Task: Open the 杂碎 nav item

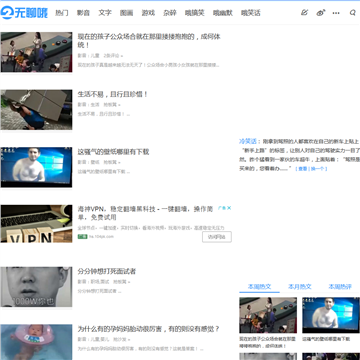Action: [170, 13]
